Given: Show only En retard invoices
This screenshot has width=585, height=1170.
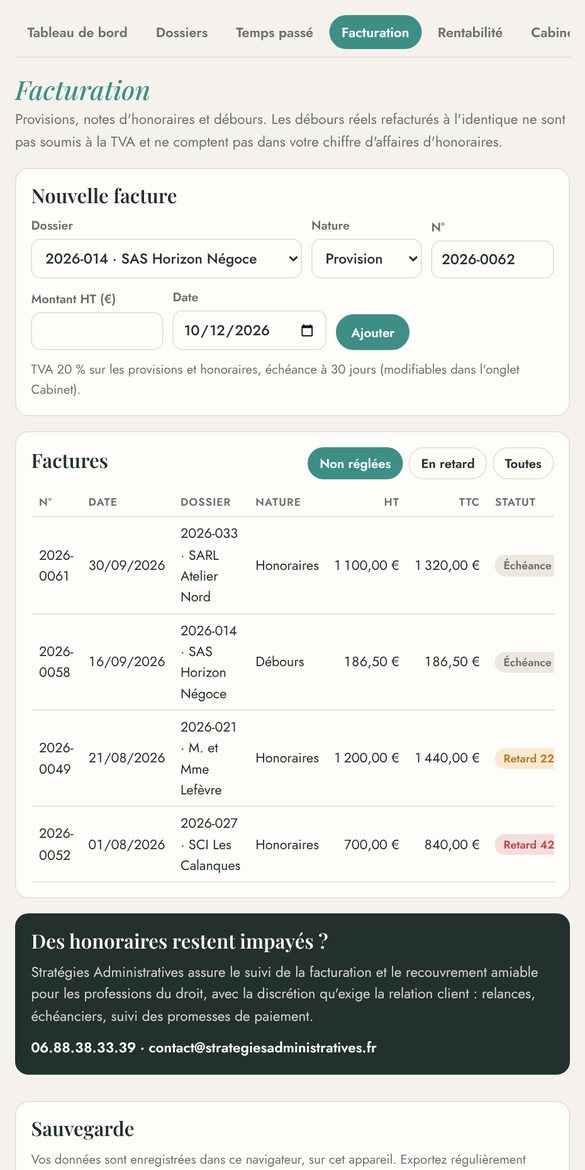Looking at the screenshot, I should (x=448, y=463).
